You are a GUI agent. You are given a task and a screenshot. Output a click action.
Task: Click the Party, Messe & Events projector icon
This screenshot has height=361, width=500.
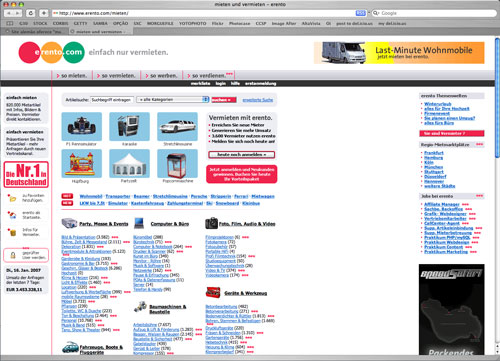pos(69,223)
